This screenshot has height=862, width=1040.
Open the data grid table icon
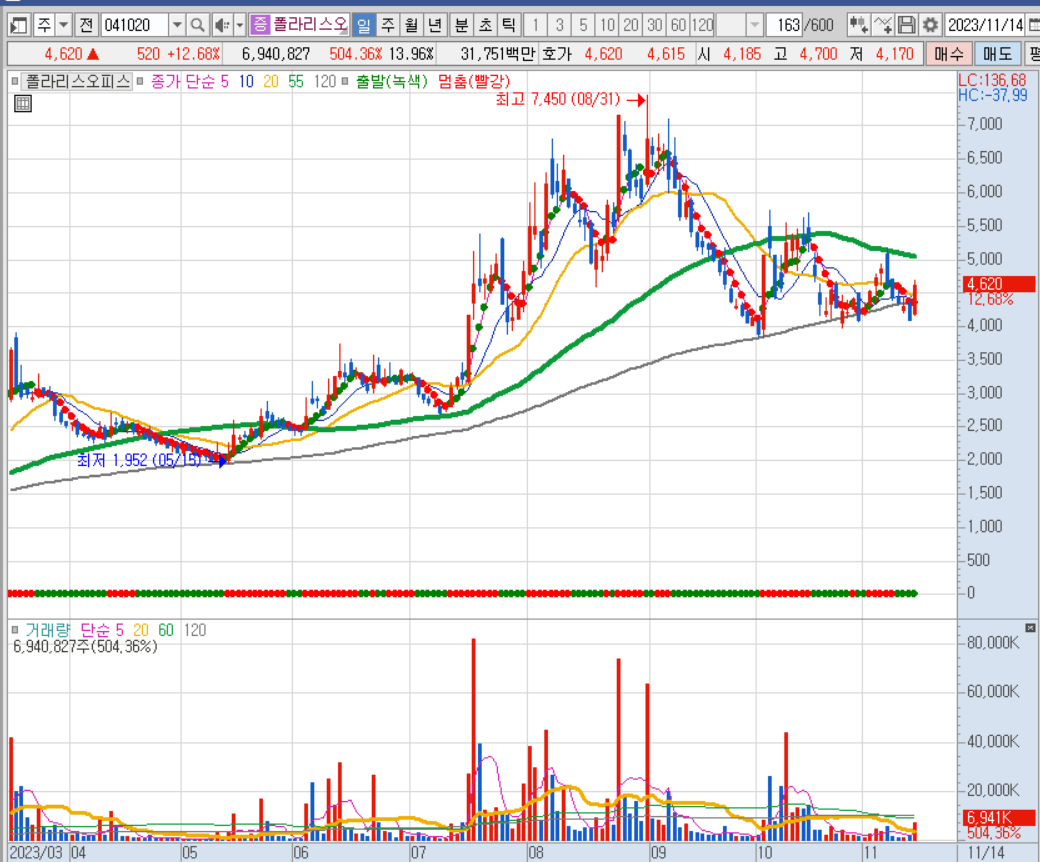23,103
